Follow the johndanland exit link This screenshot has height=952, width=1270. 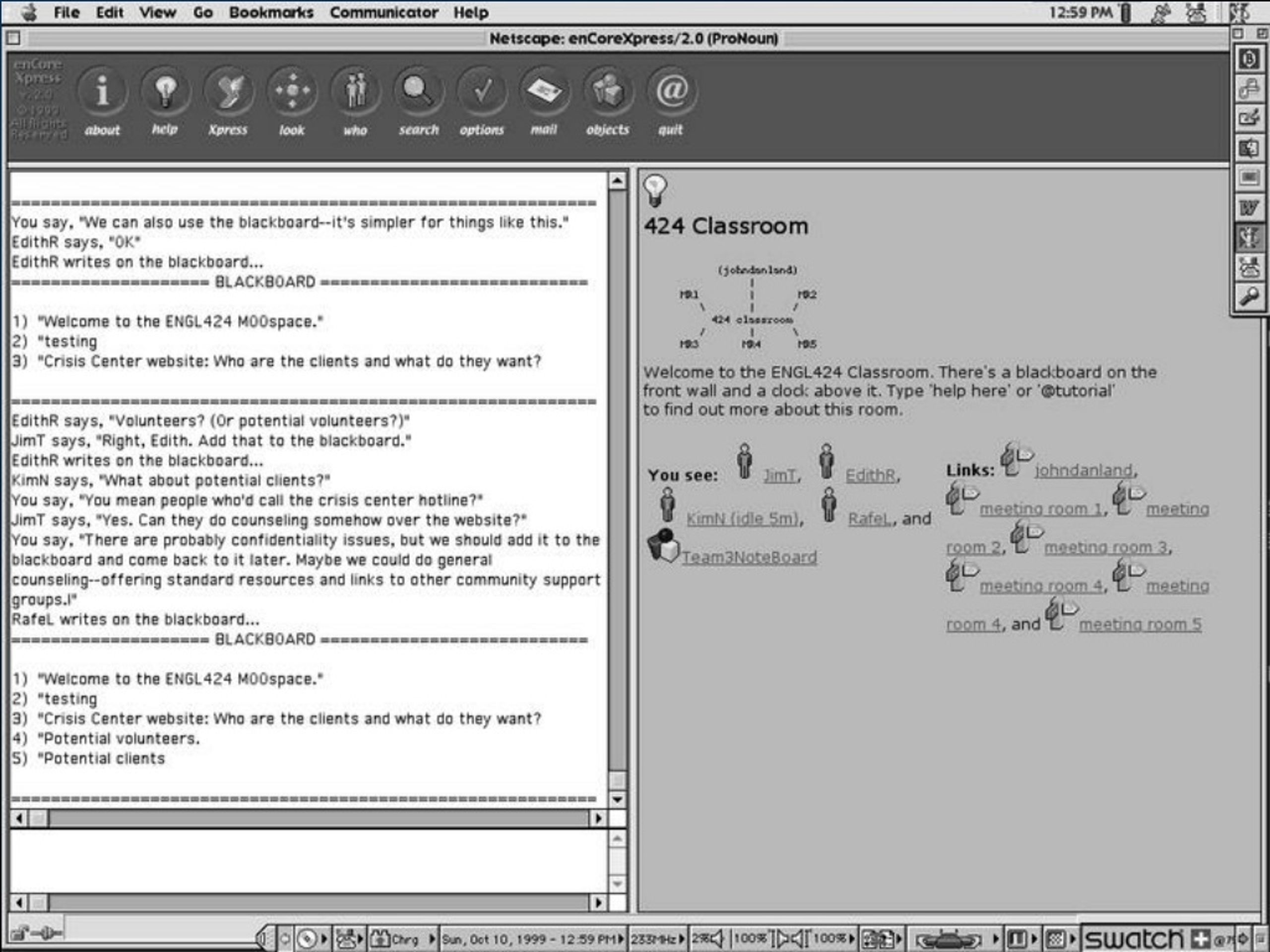tap(1084, 470)
